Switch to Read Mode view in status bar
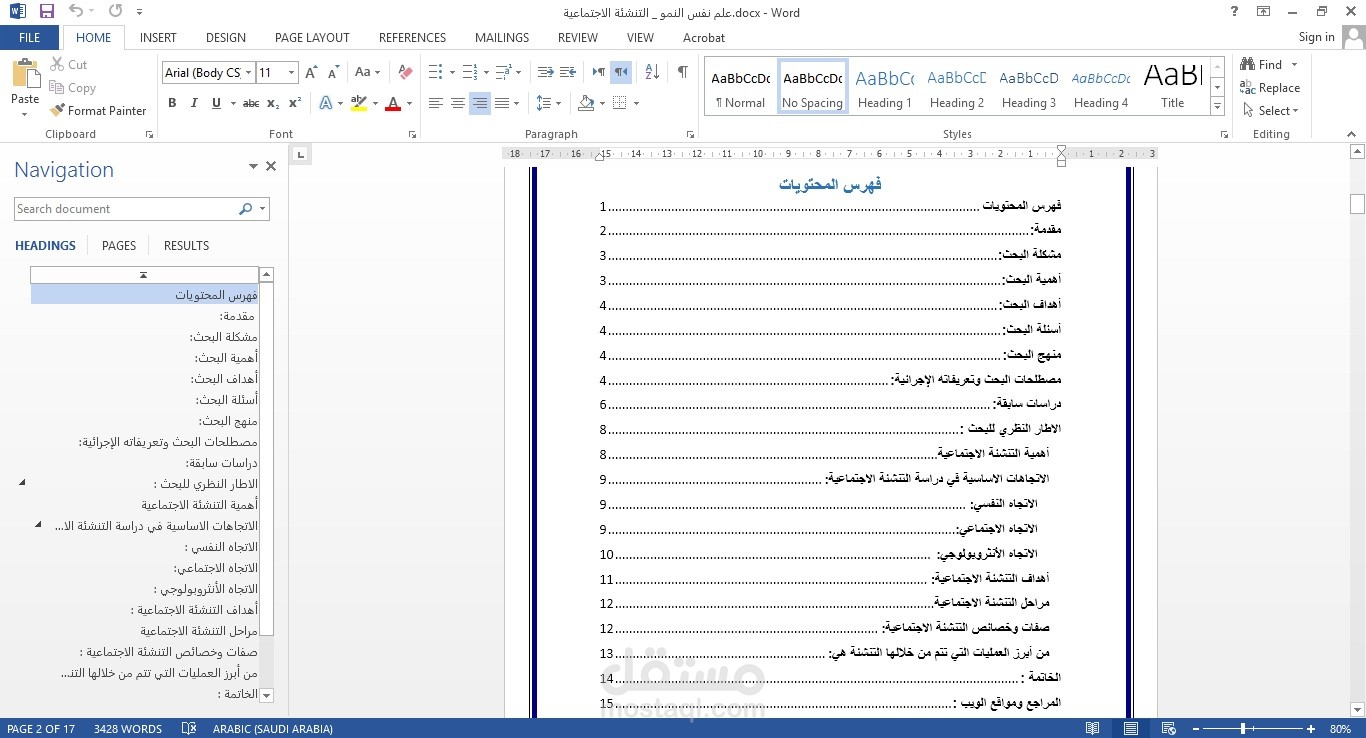Viewport: 1366px width, 738px height. pos(1092,729)
